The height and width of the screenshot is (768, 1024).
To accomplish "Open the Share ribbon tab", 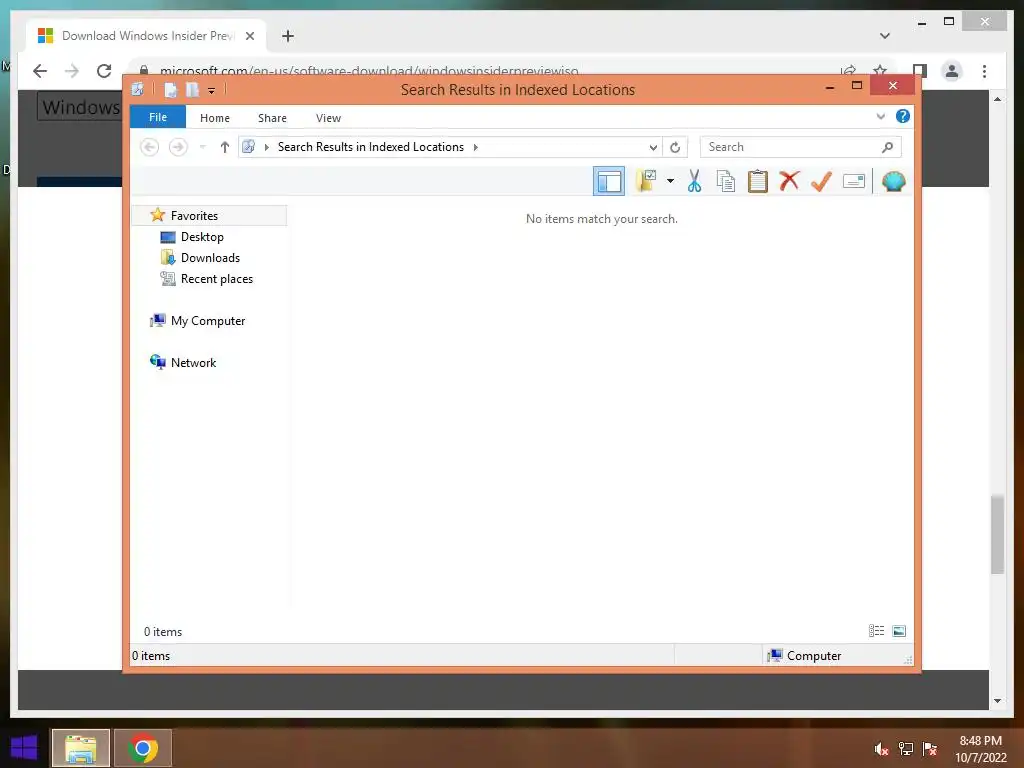I will [272, 118].
